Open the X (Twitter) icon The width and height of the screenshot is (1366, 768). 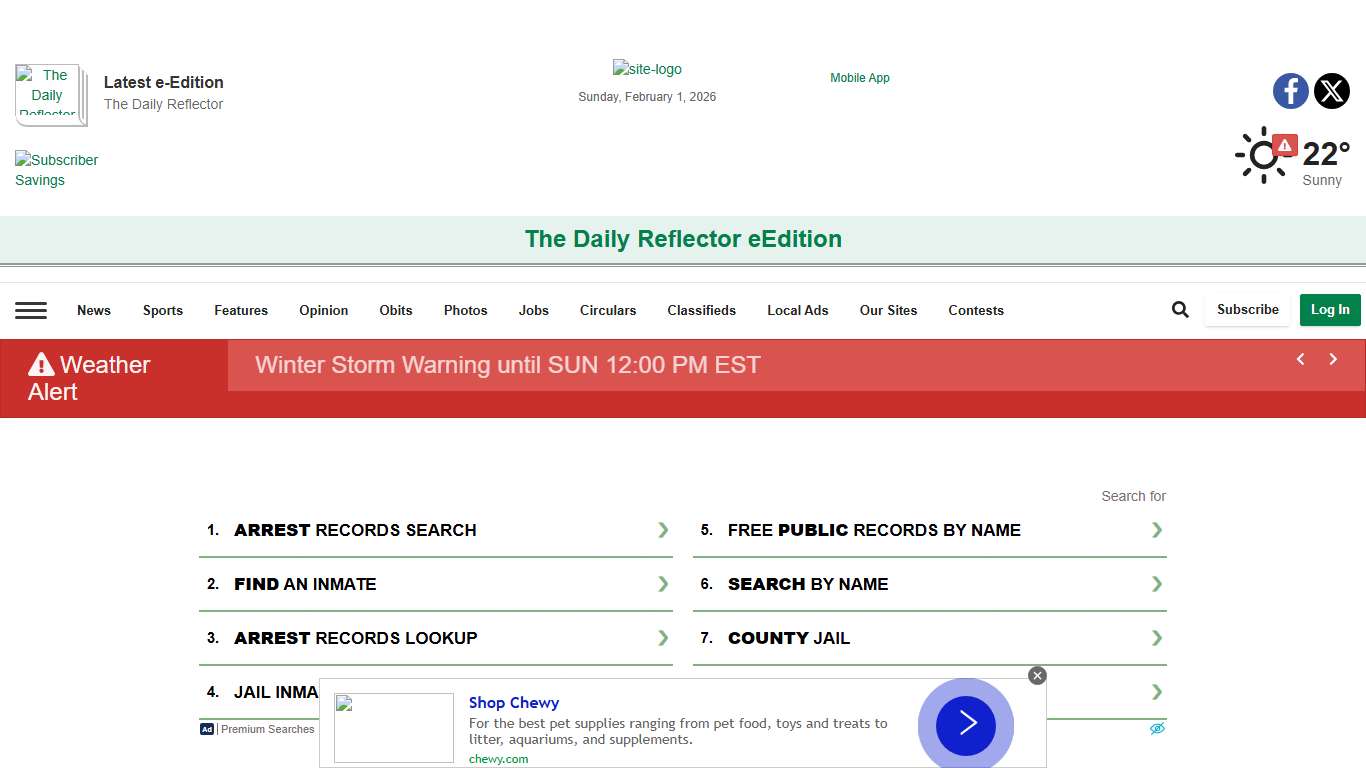pyautogui.click(x=1332, y=91)
